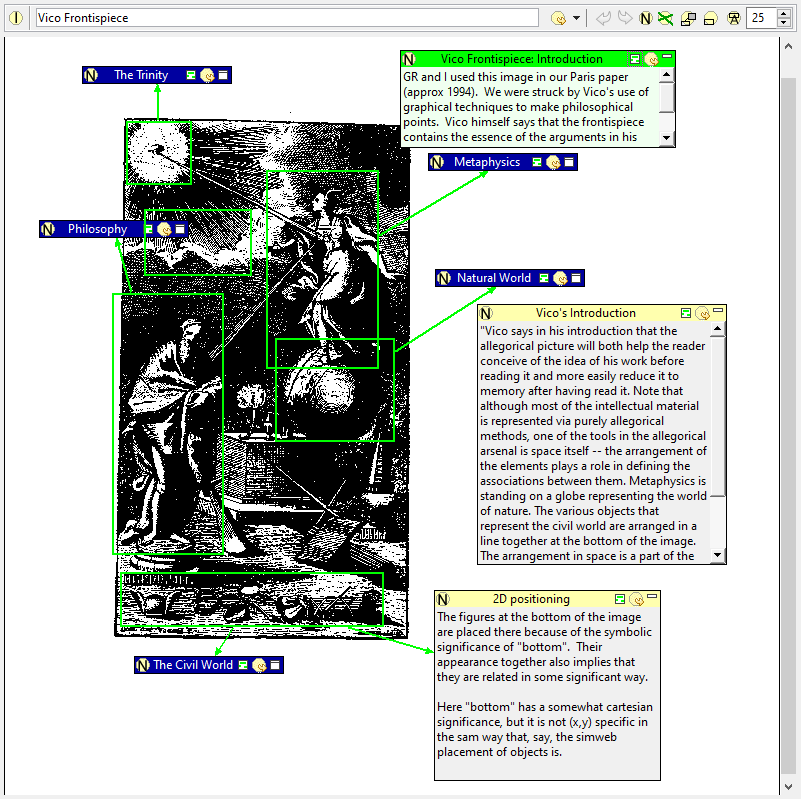The height and width of the screenshot is (799, 801).
Task: Click the N icon on the Philosophy node
Action: [x=48, y=229]
